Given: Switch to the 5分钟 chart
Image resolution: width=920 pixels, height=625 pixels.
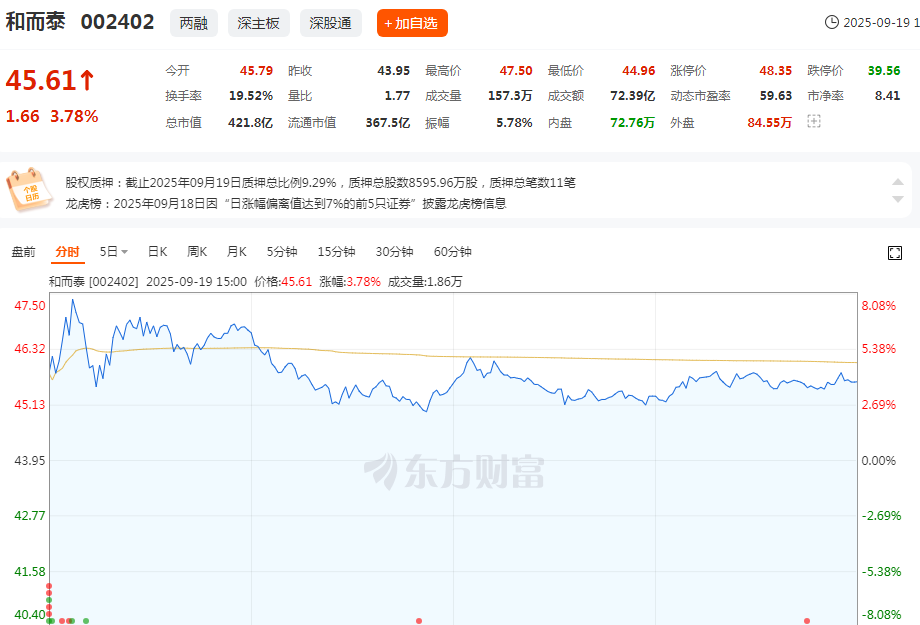Looking at the screenshot, I should 282,252.
